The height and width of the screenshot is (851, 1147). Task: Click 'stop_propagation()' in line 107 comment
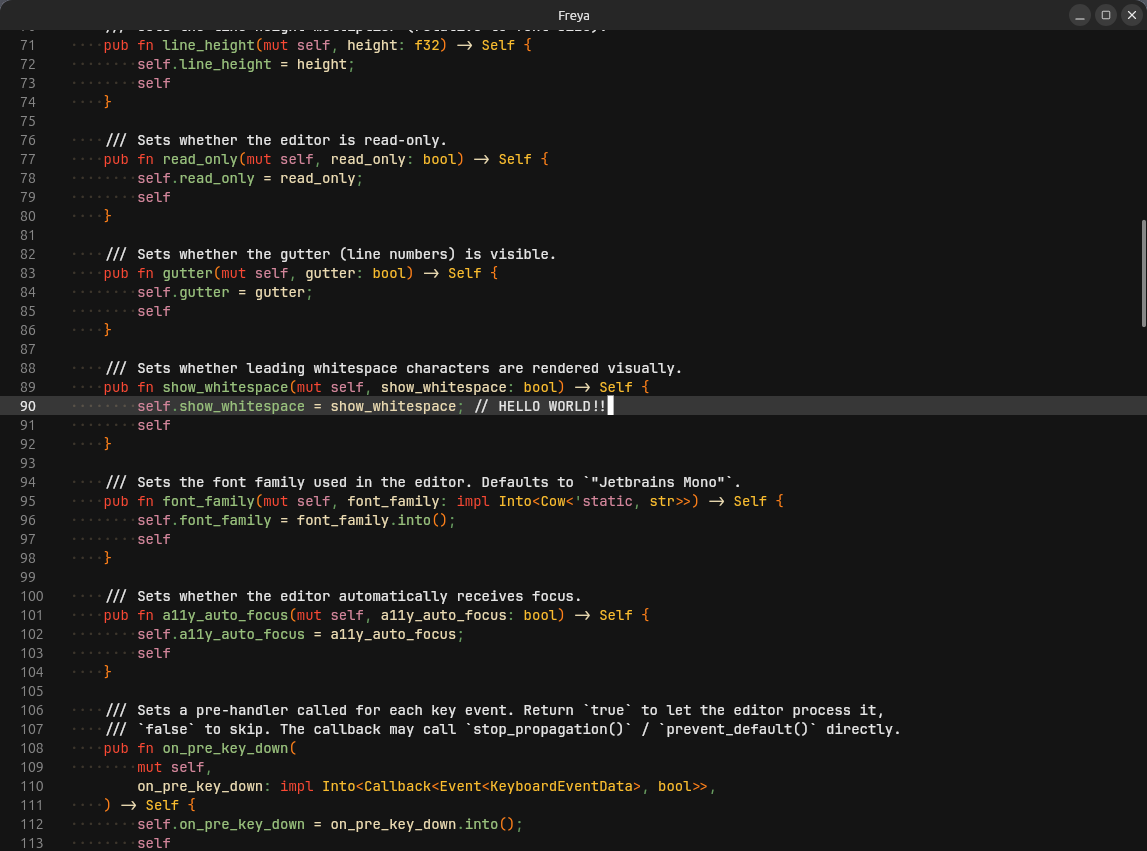point(549,730)
